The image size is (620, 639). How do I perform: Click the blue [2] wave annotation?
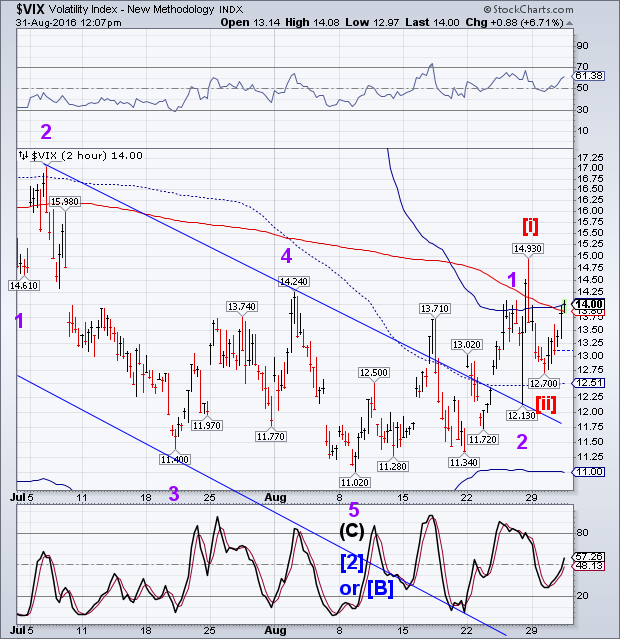pos(351,563)
